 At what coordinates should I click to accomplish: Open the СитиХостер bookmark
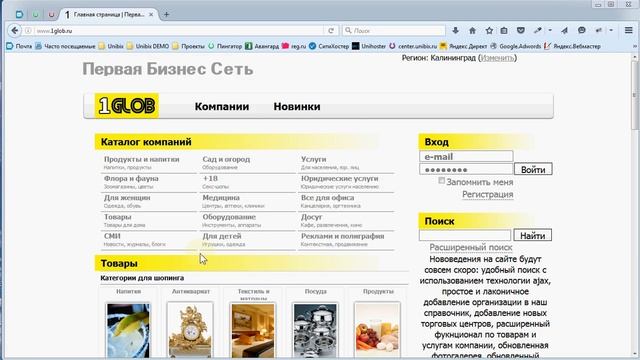point(329,46)
